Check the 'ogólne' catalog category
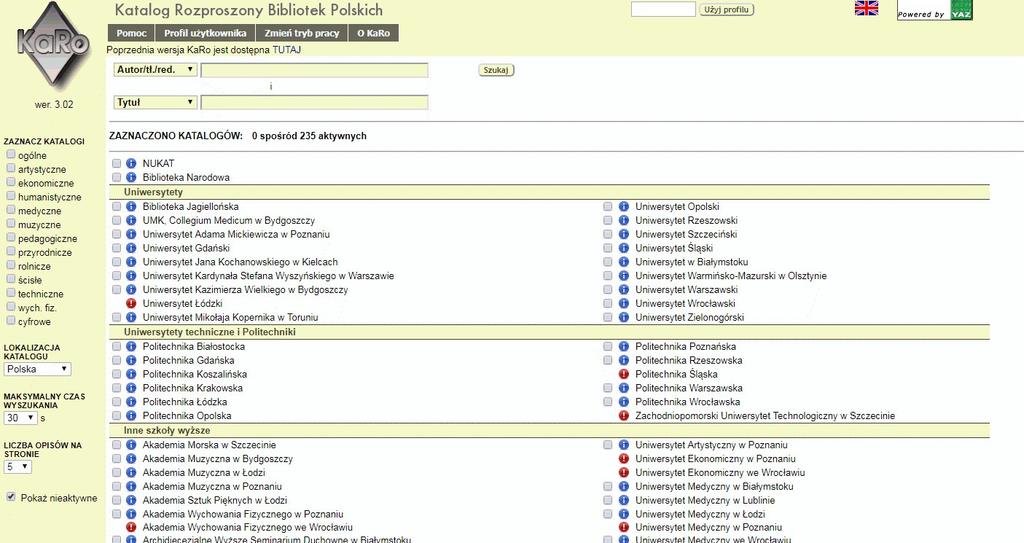This screenshot has width=1024, height=543. (x=10, y=154)
